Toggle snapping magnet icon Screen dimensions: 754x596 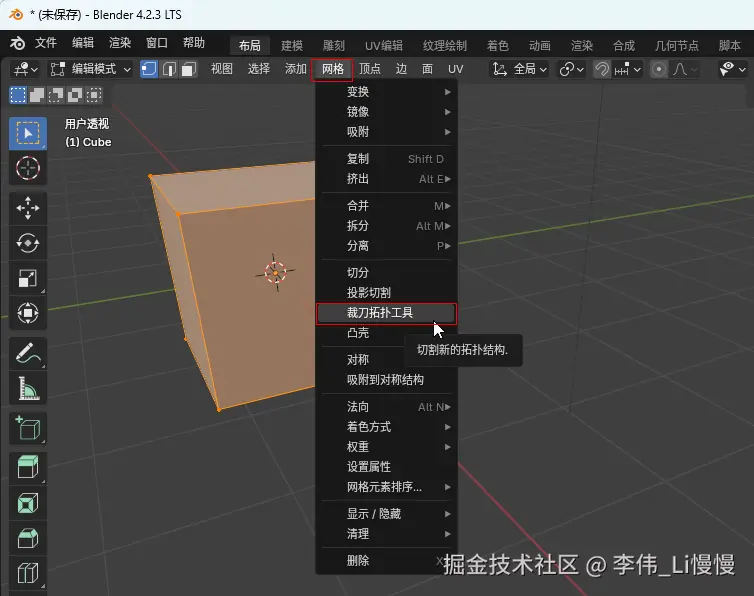point(602,69)
